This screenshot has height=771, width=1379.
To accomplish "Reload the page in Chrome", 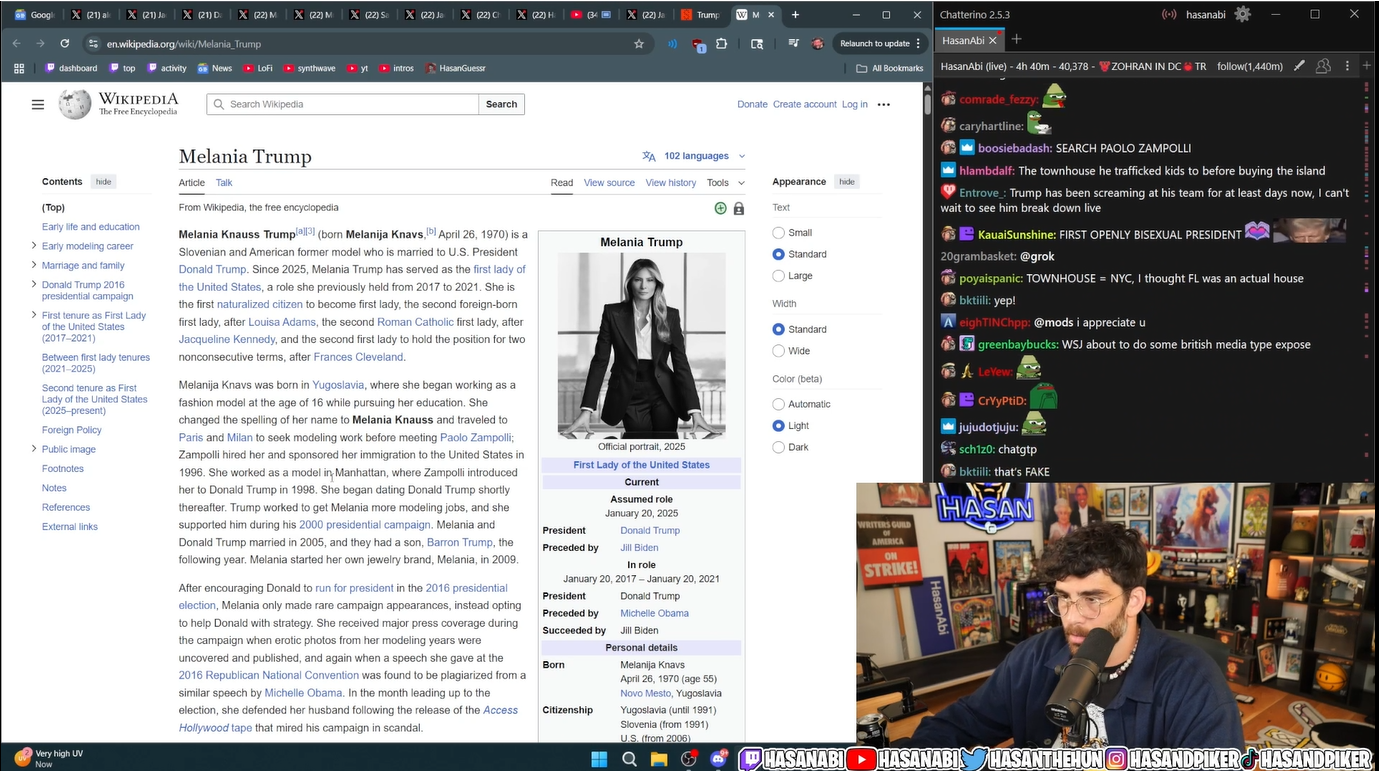I will (x=65, y=44).
